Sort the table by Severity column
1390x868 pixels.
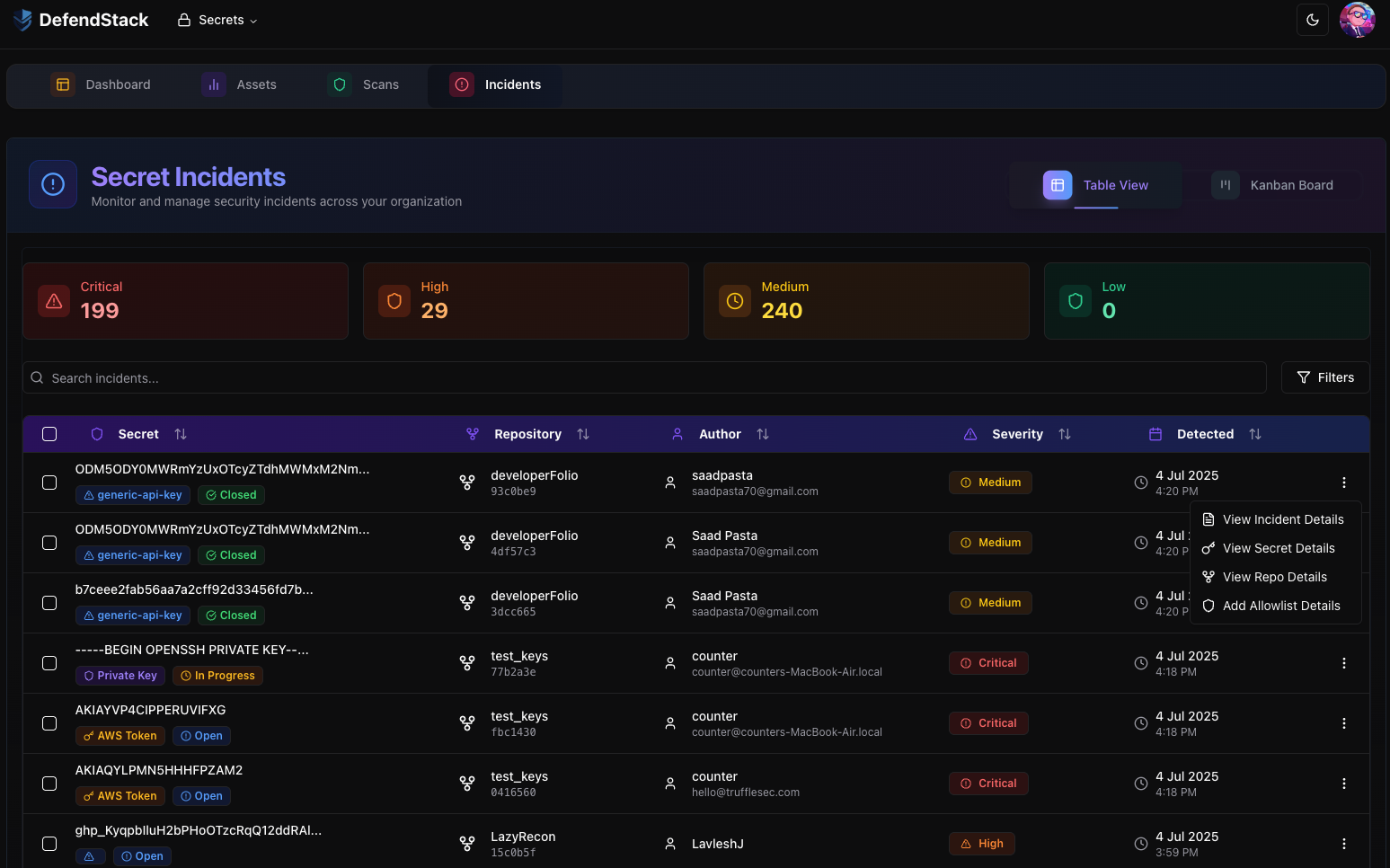tap(1064, 433)
